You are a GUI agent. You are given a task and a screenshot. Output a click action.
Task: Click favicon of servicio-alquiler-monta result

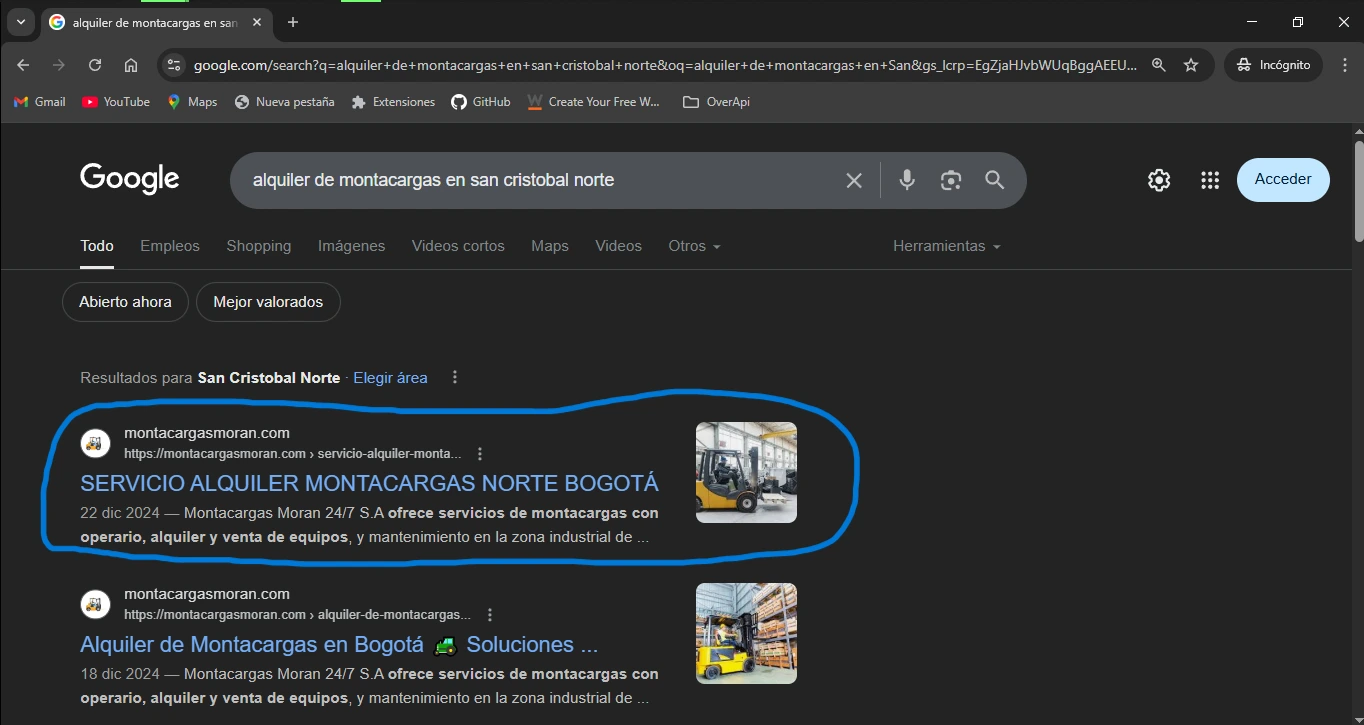(95, 442)
